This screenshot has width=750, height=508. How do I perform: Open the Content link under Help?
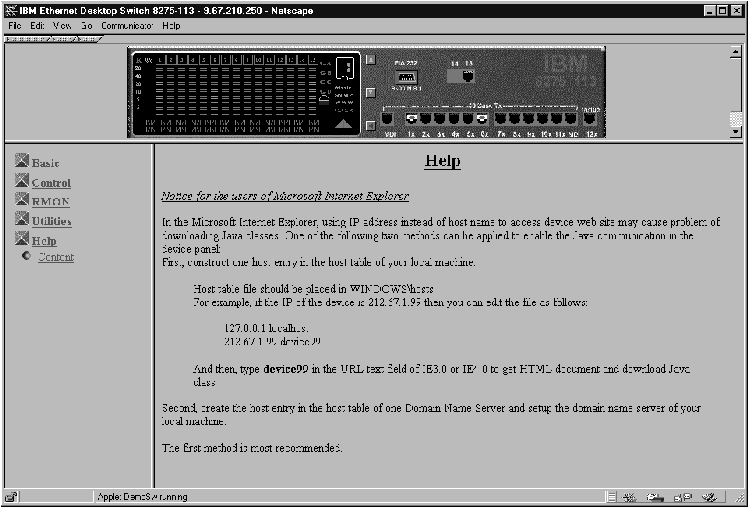(x=56, y=258)
